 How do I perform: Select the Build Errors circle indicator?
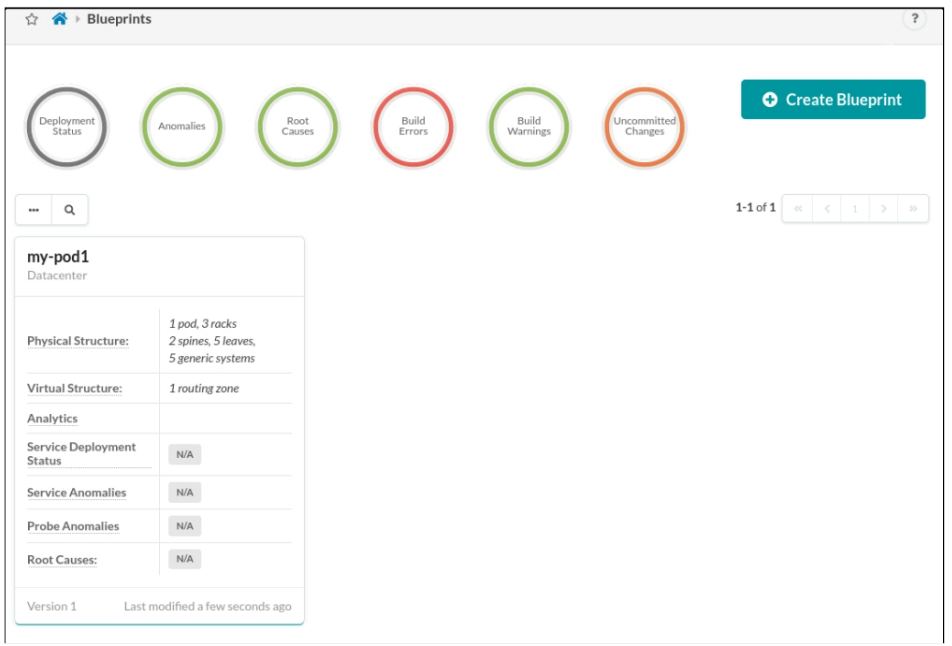coord(413,127)
